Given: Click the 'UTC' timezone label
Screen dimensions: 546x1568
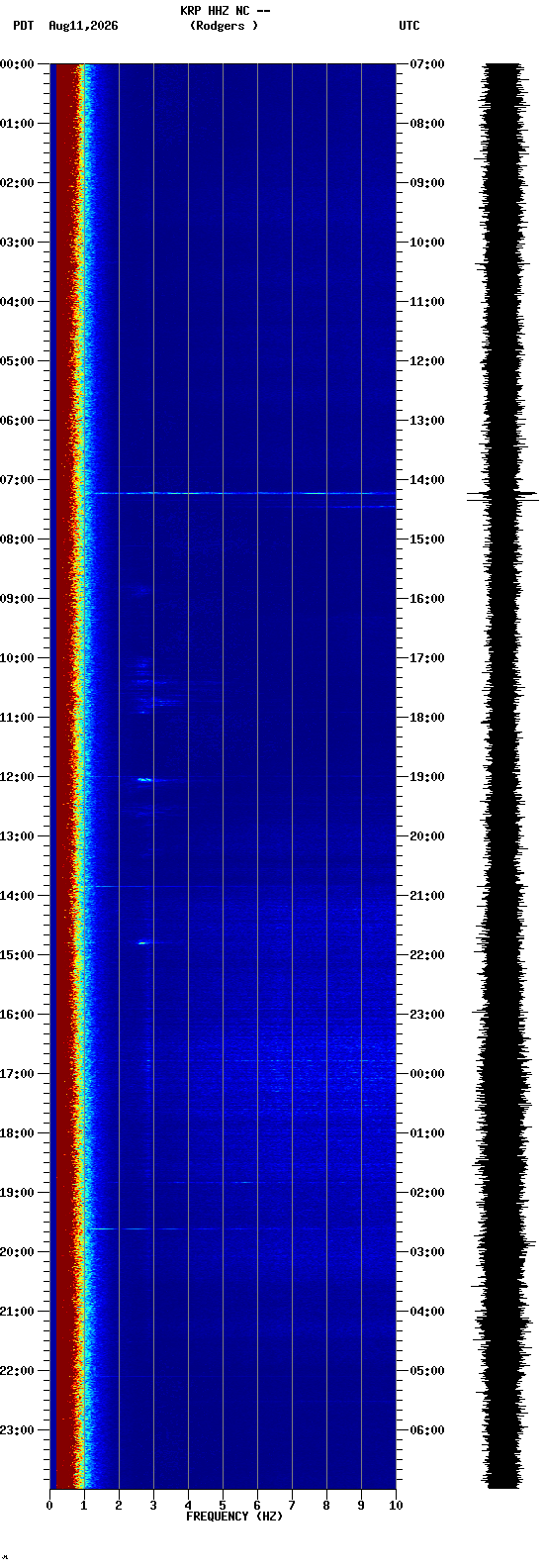Looking at the screenshot, I should pos(409,26).
